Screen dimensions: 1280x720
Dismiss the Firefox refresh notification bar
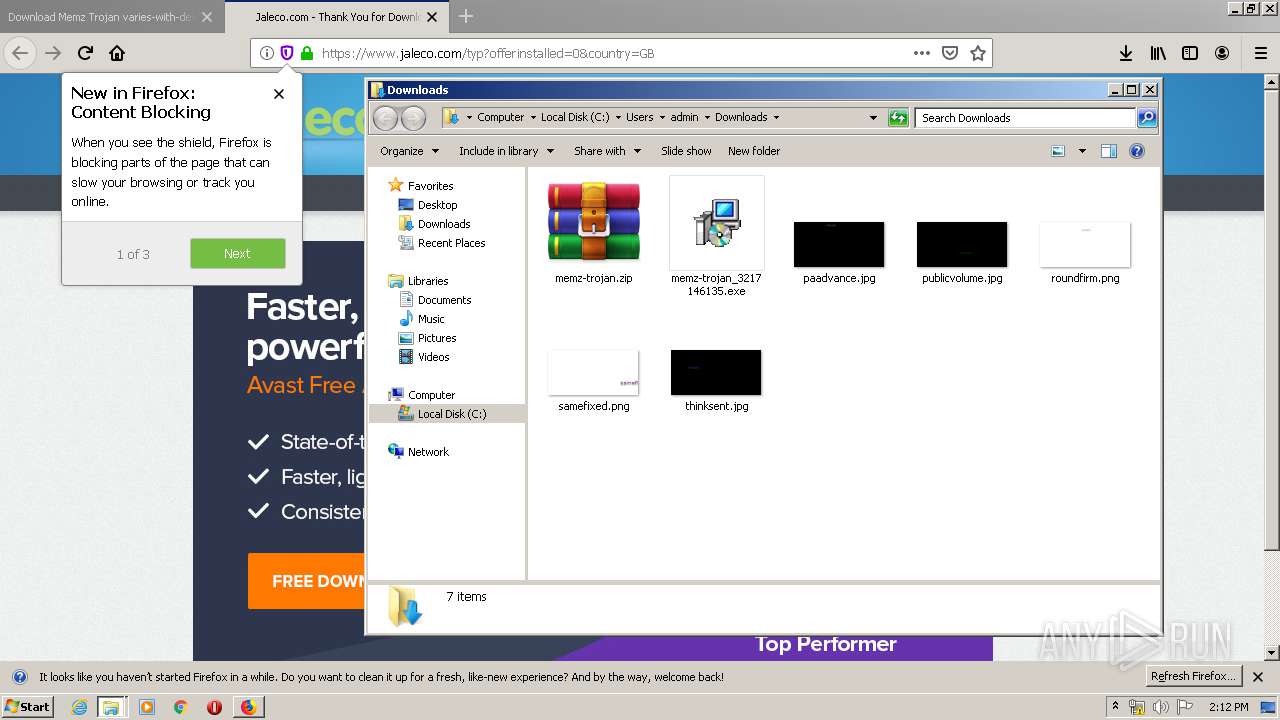(1258, 677)
